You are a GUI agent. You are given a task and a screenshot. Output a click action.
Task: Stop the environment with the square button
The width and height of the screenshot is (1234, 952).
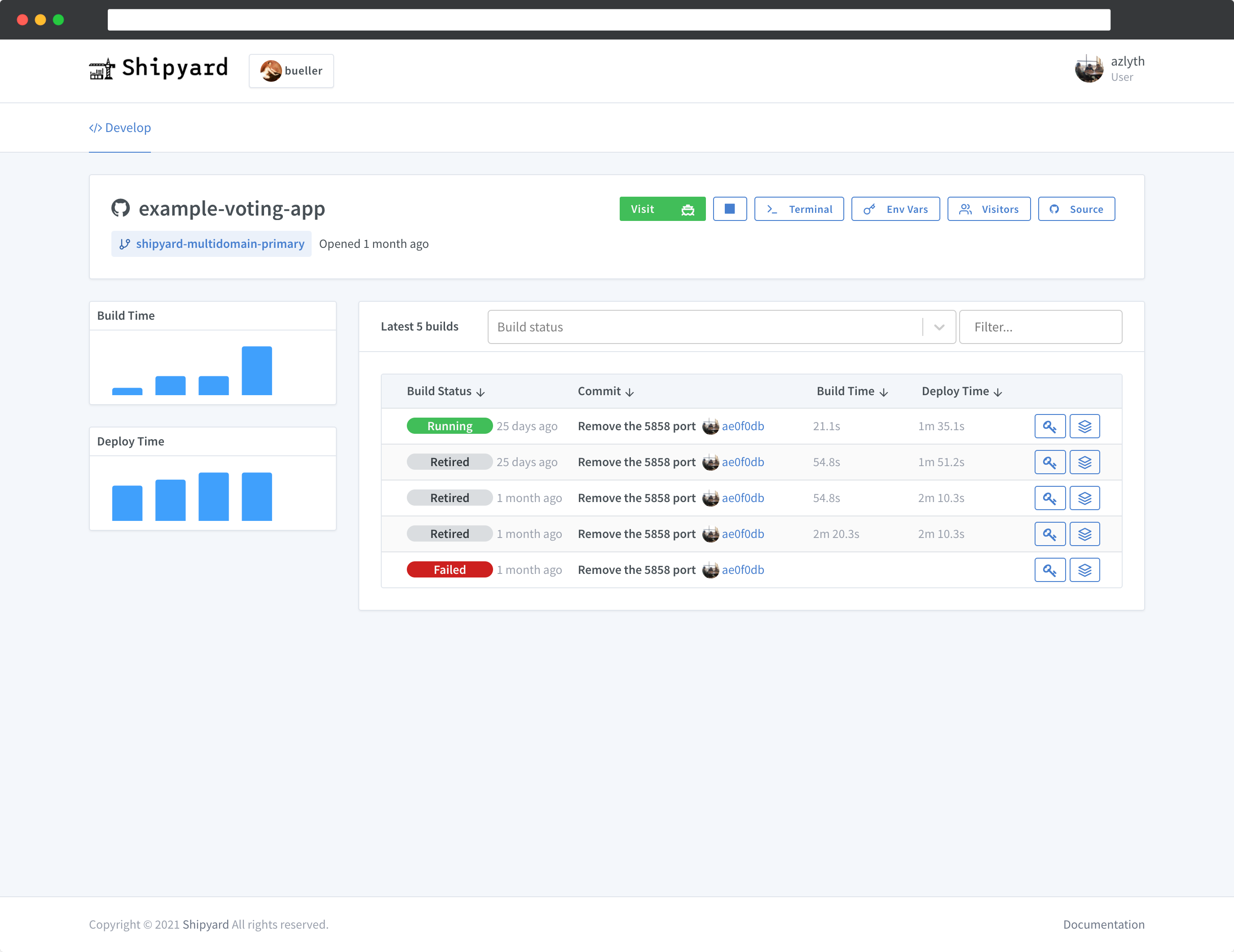click(x=729, y=209)
